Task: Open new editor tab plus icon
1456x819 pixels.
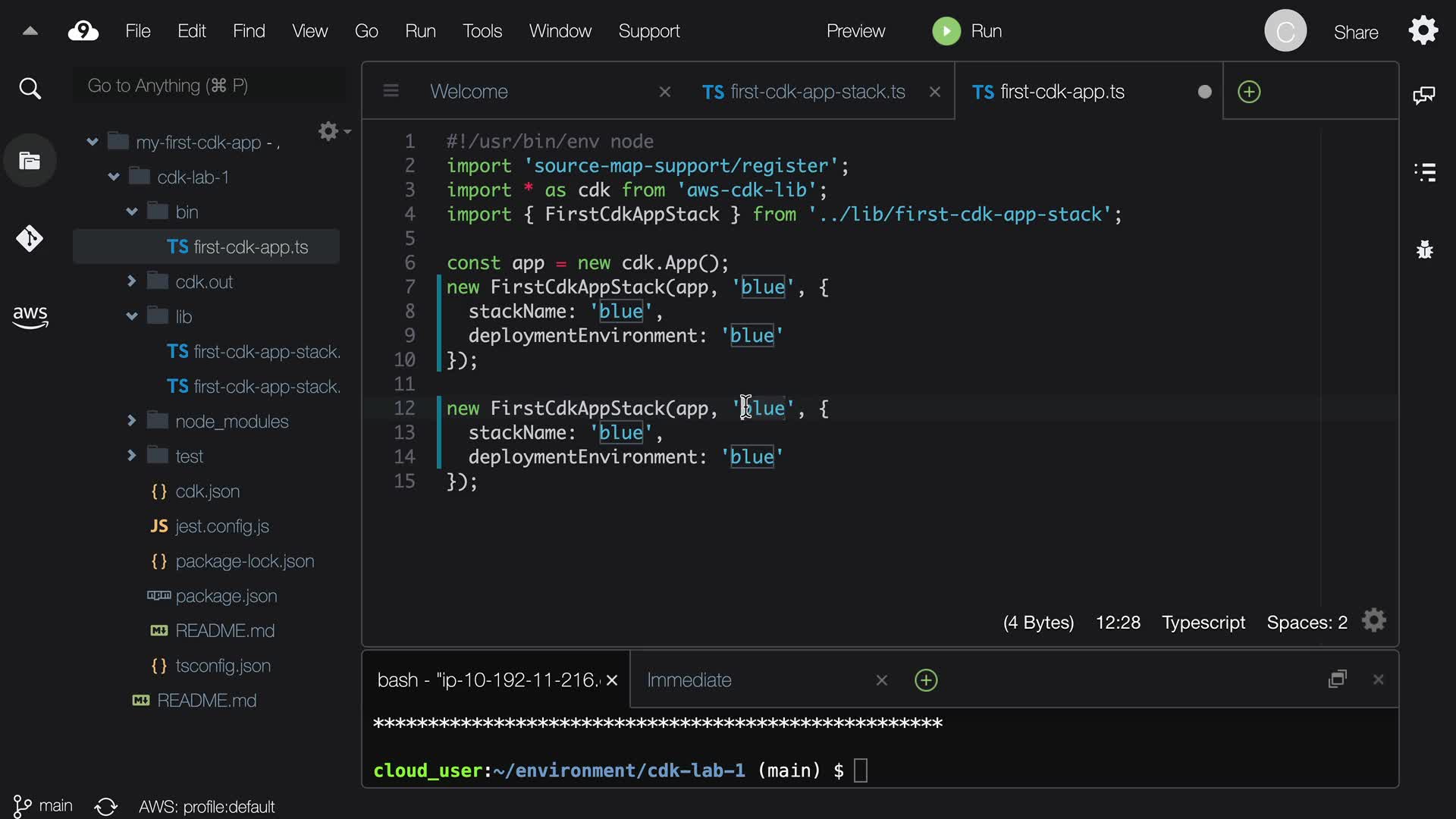Action: (x=1249, y=92)
